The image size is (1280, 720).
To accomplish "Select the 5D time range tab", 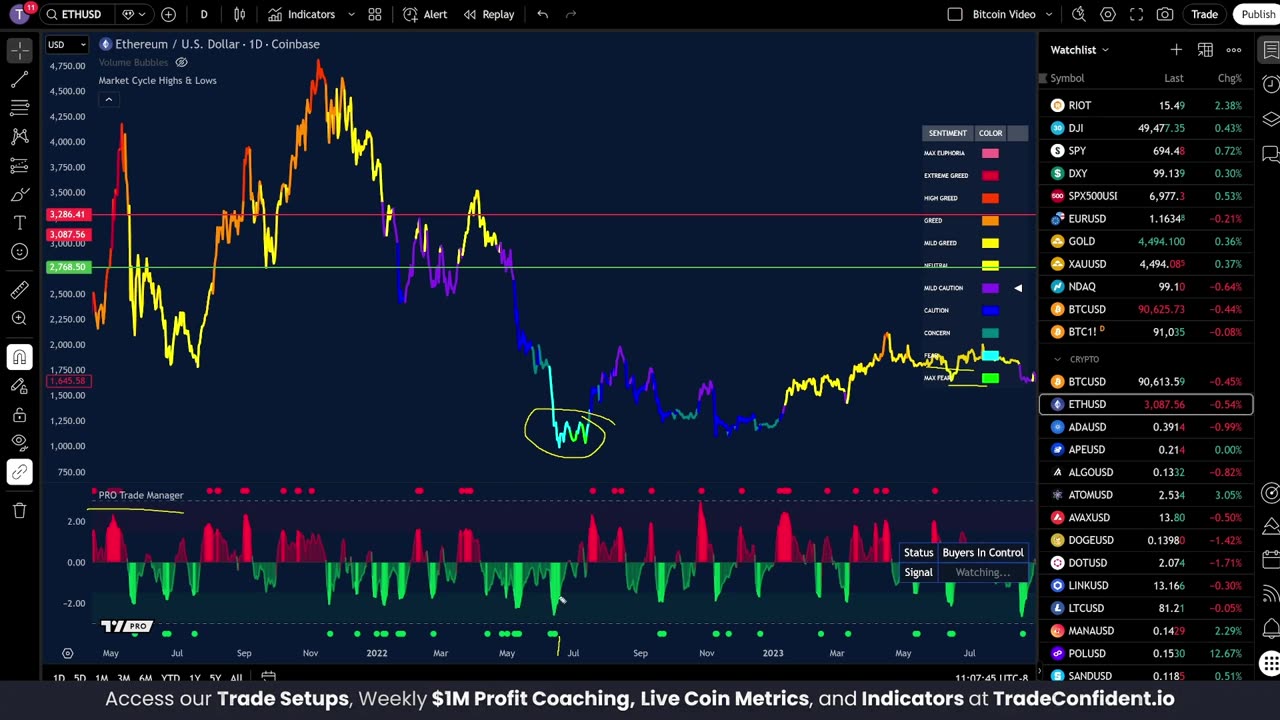I will (79, 678).
